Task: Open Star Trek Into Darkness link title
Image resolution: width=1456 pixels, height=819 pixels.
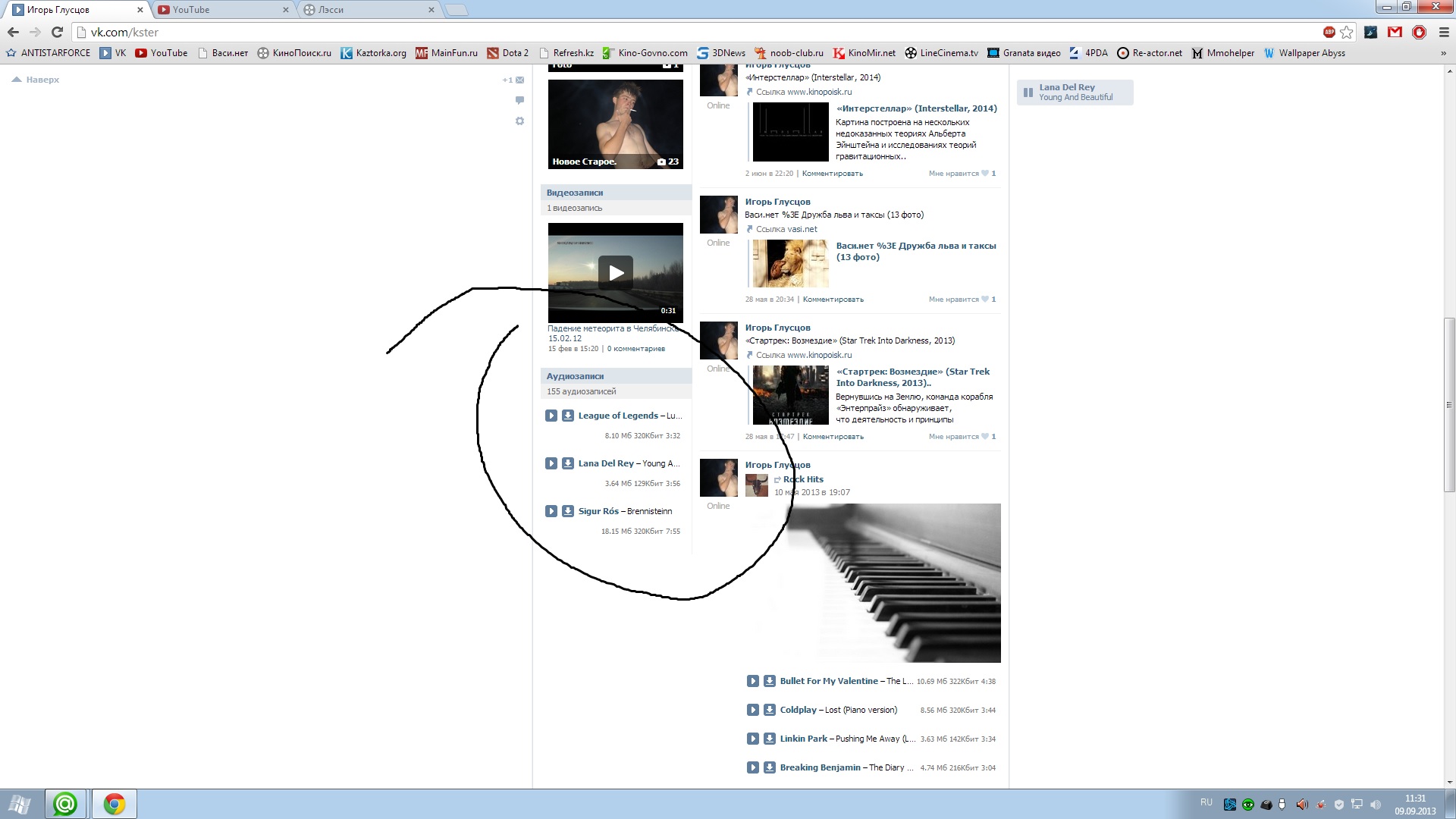Action: click(913, 377)
